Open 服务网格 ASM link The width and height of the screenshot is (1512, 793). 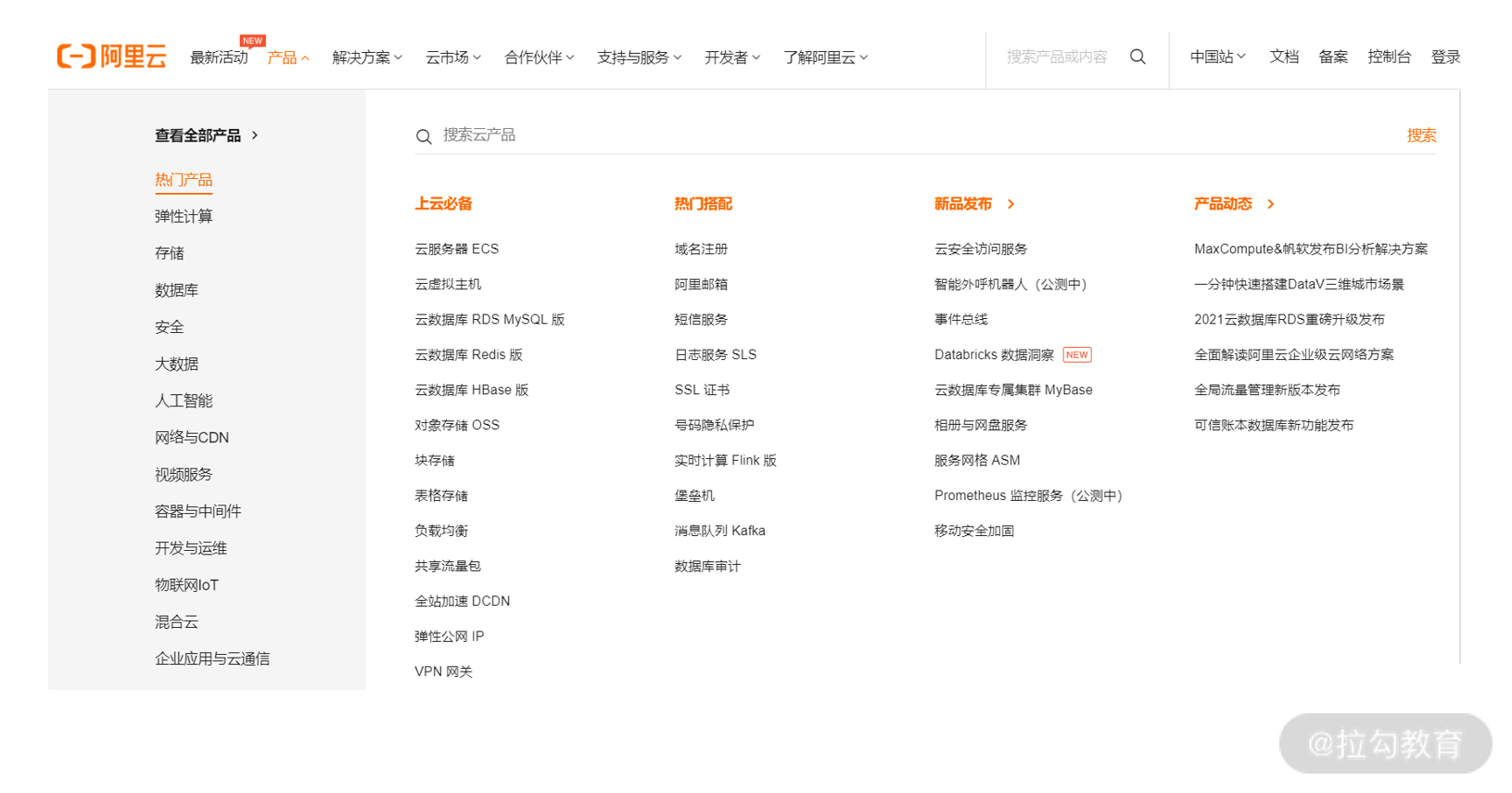coord(977,460)
